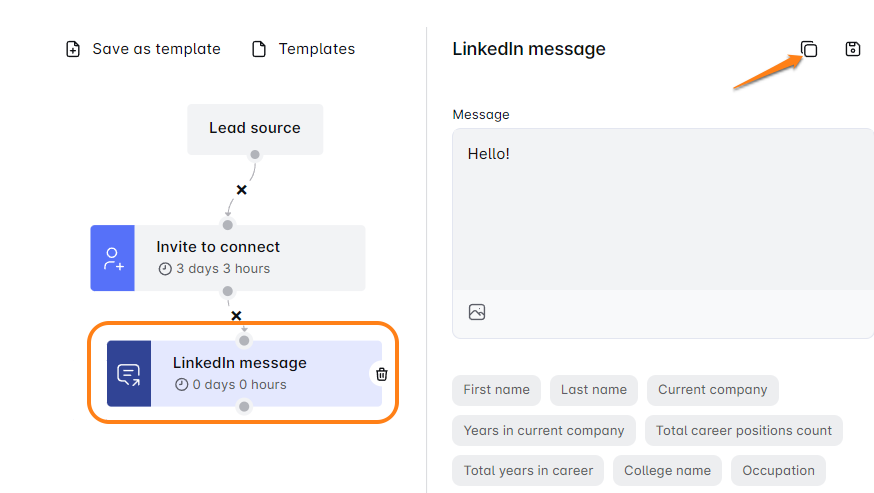Open the Templates list

pyautogui.click(x=316, y=49)
